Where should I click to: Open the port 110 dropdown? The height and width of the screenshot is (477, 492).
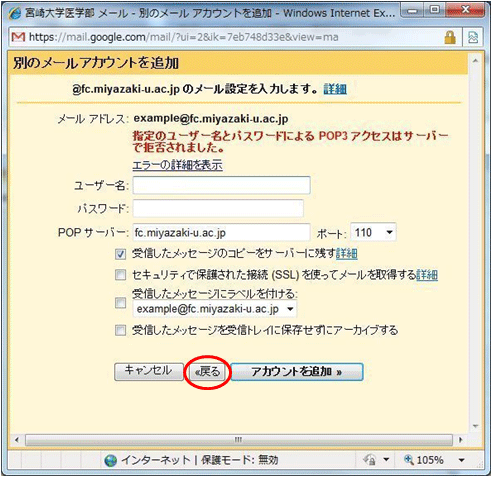click(373, 232)
